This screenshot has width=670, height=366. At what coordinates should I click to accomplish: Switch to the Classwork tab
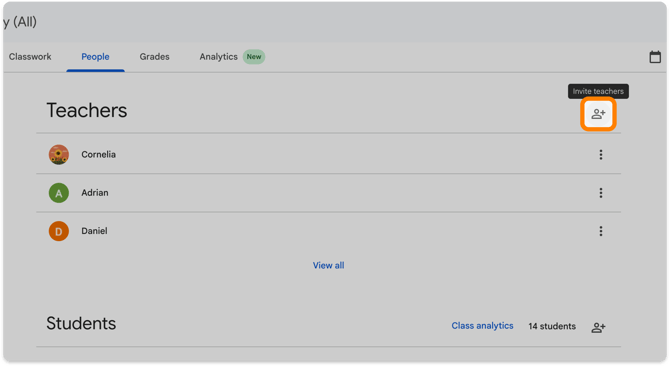point(30,57)
